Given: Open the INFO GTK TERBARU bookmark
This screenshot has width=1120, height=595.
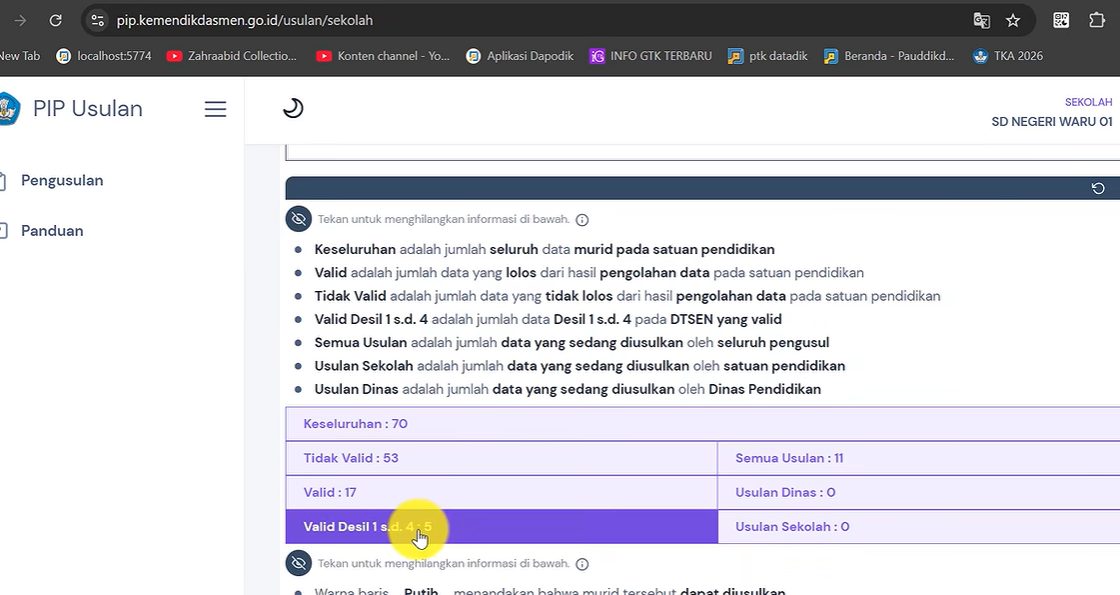Looking at the screenshot, I should coord(651,56).
